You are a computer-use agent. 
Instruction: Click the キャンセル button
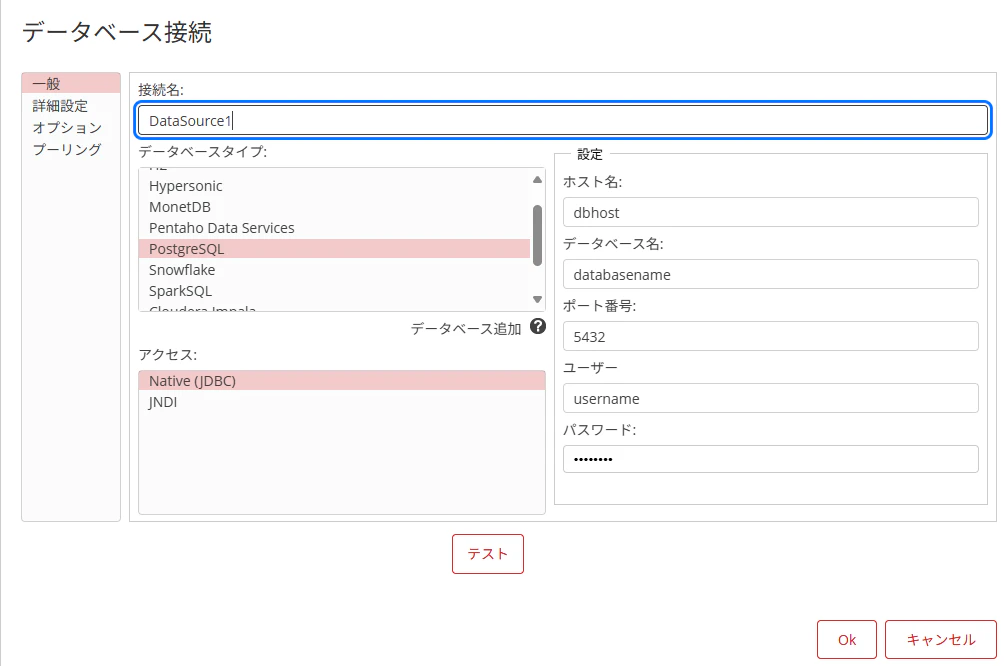pyautogui.click(x=941, y=640)
